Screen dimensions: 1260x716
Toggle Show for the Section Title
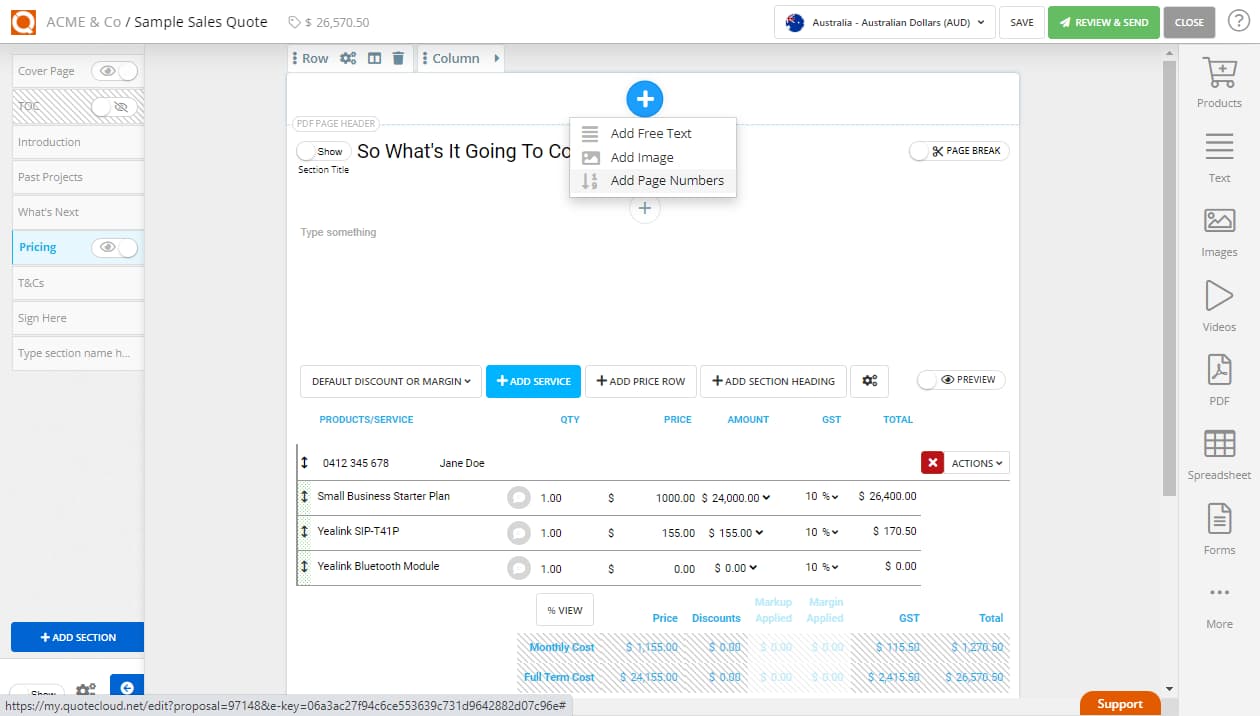(322, 151)
